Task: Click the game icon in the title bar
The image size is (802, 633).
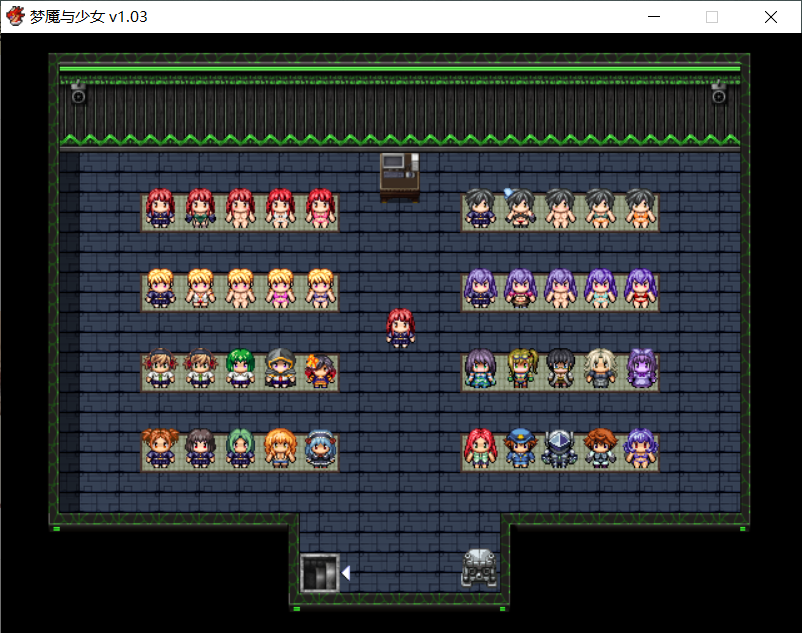Action: pyautogui.click(x=15, y=16)
